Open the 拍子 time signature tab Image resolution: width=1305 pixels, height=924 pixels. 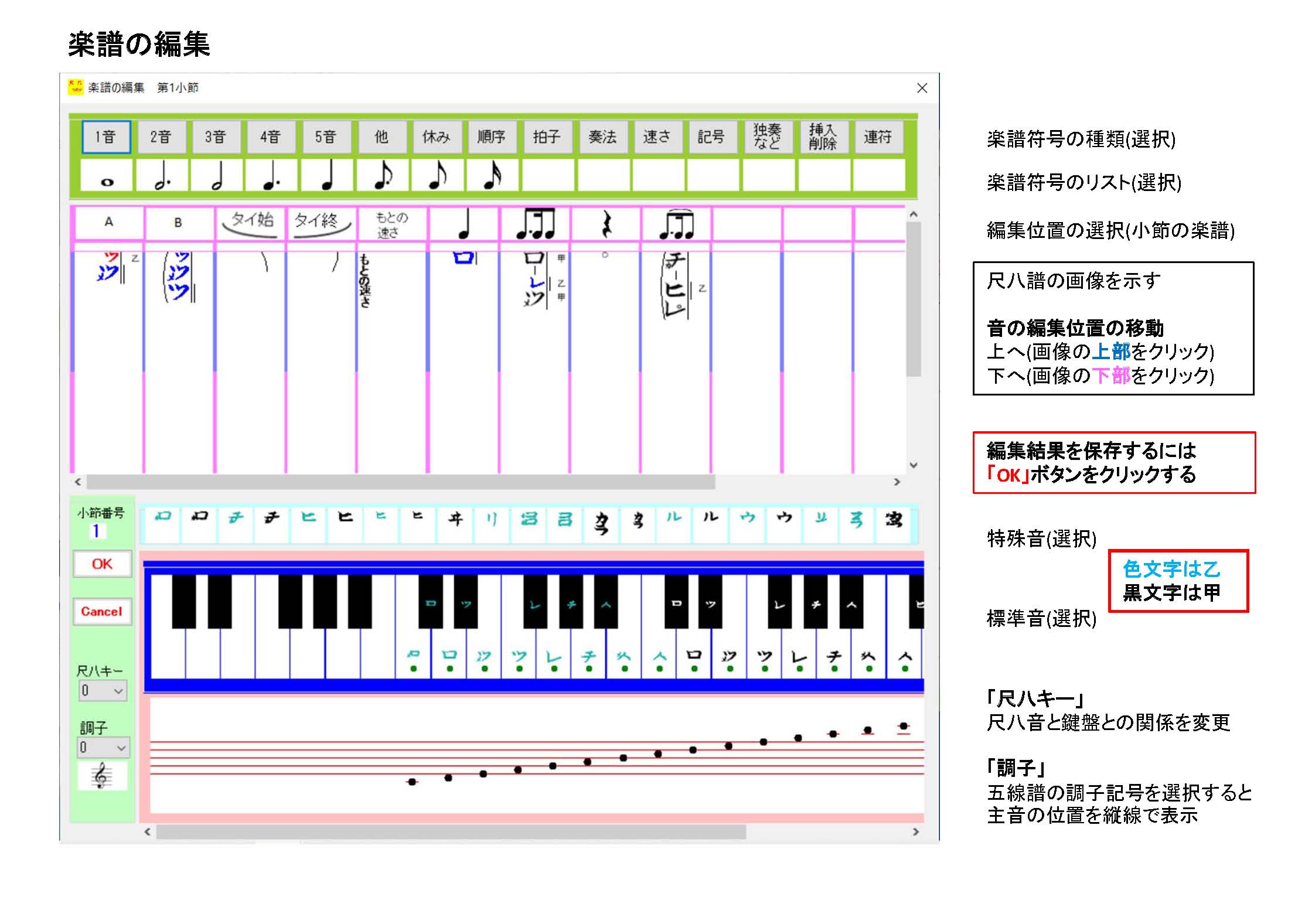point(547,137)
